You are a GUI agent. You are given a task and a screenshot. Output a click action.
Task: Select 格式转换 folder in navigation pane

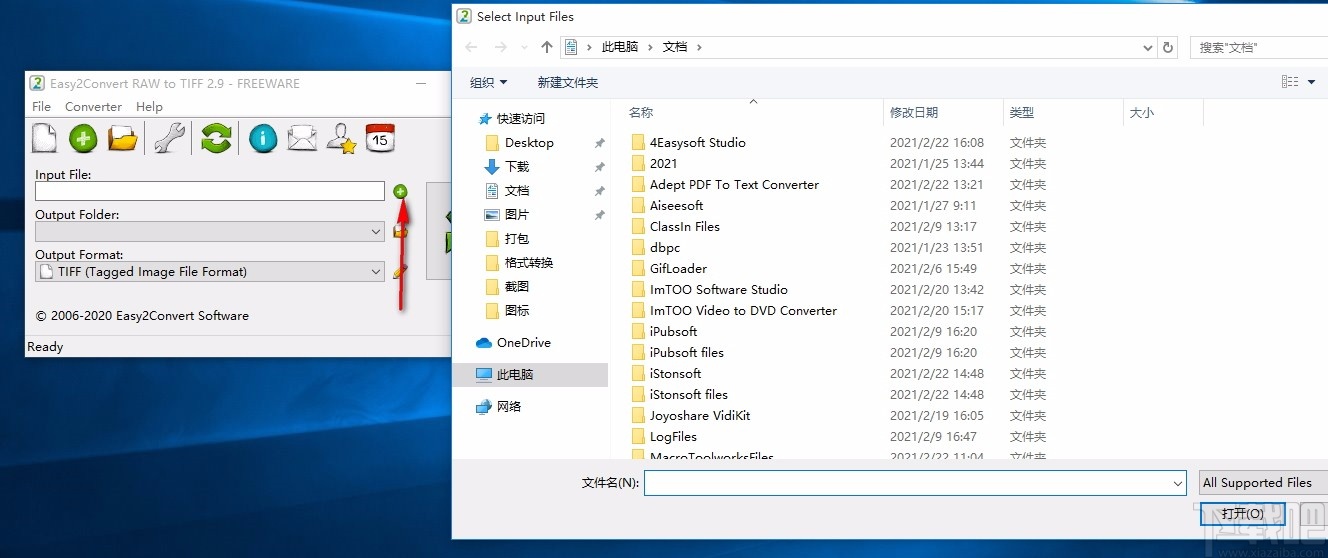click(x=529, y=263)
